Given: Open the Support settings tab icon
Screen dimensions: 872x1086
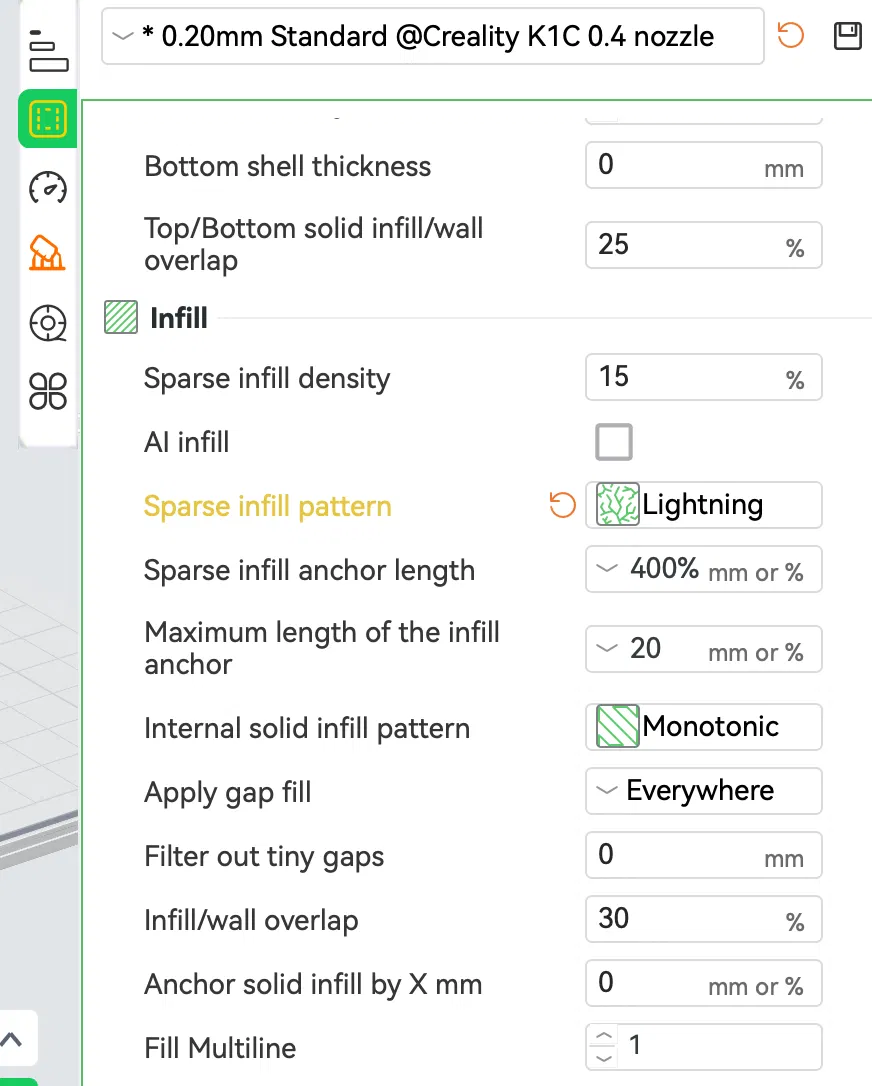Looking at the screenshot, I should point(48,254).
